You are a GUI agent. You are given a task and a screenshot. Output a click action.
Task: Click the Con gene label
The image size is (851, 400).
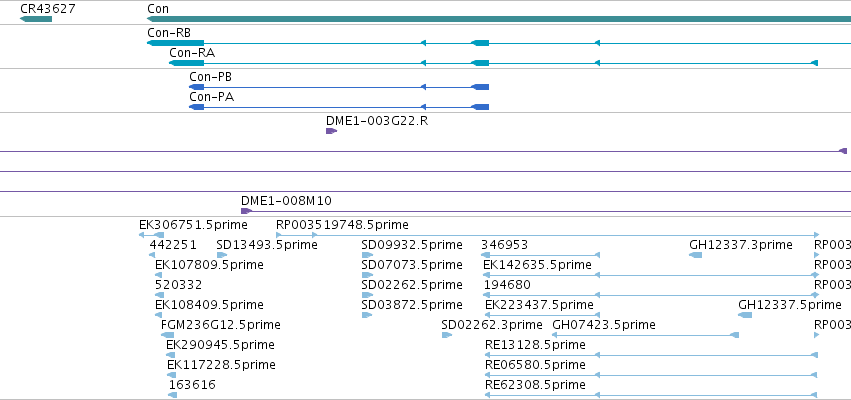158,9
